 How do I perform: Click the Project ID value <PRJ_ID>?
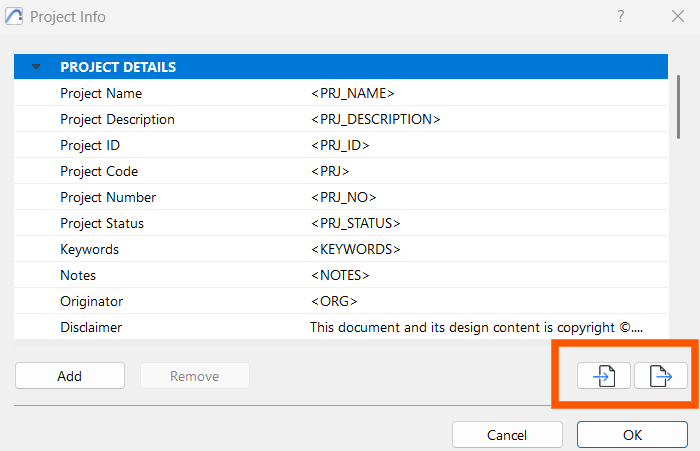tap(340, 145)
